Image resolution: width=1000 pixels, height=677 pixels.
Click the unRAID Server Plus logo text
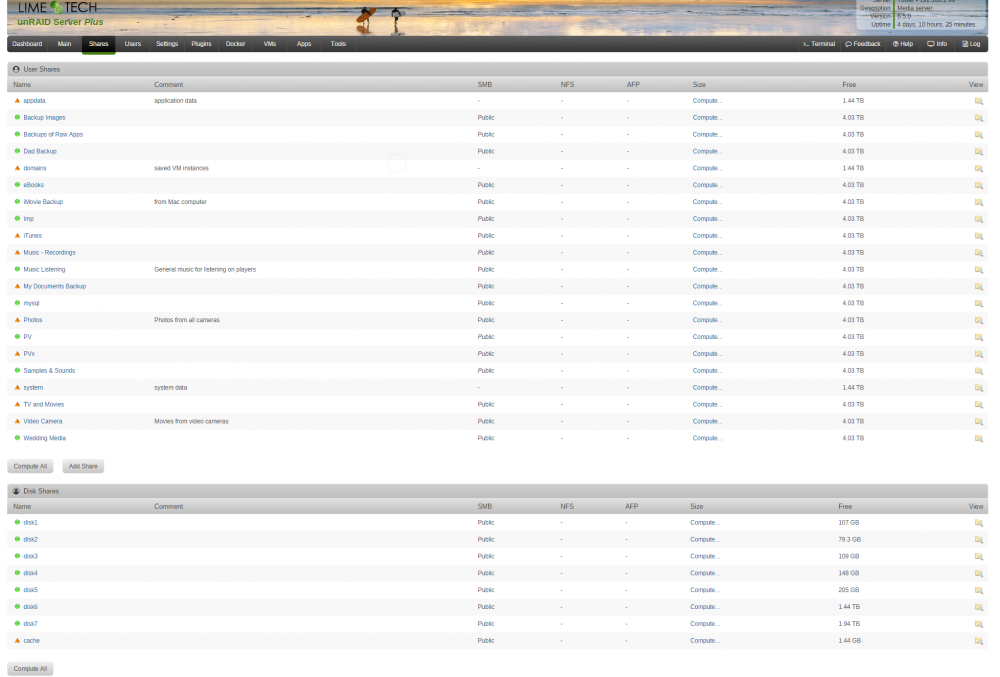(x=60, y=22)
